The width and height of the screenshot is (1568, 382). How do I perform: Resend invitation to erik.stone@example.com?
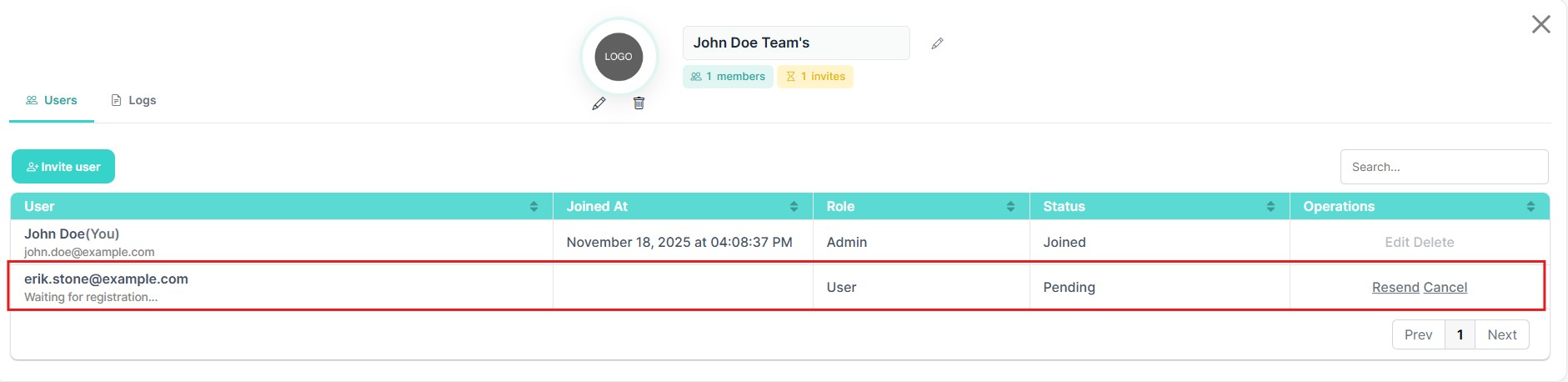[x=1395, y=287]
